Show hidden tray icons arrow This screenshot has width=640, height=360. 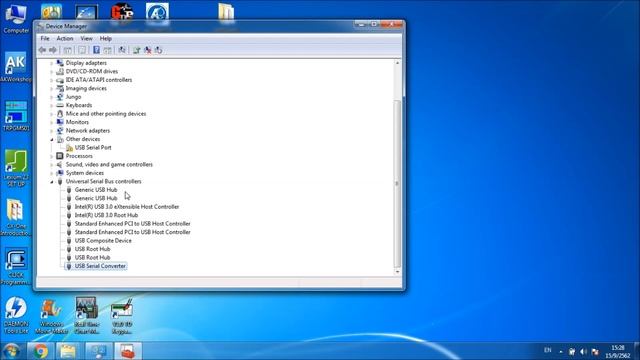click(x=561, y=351)
